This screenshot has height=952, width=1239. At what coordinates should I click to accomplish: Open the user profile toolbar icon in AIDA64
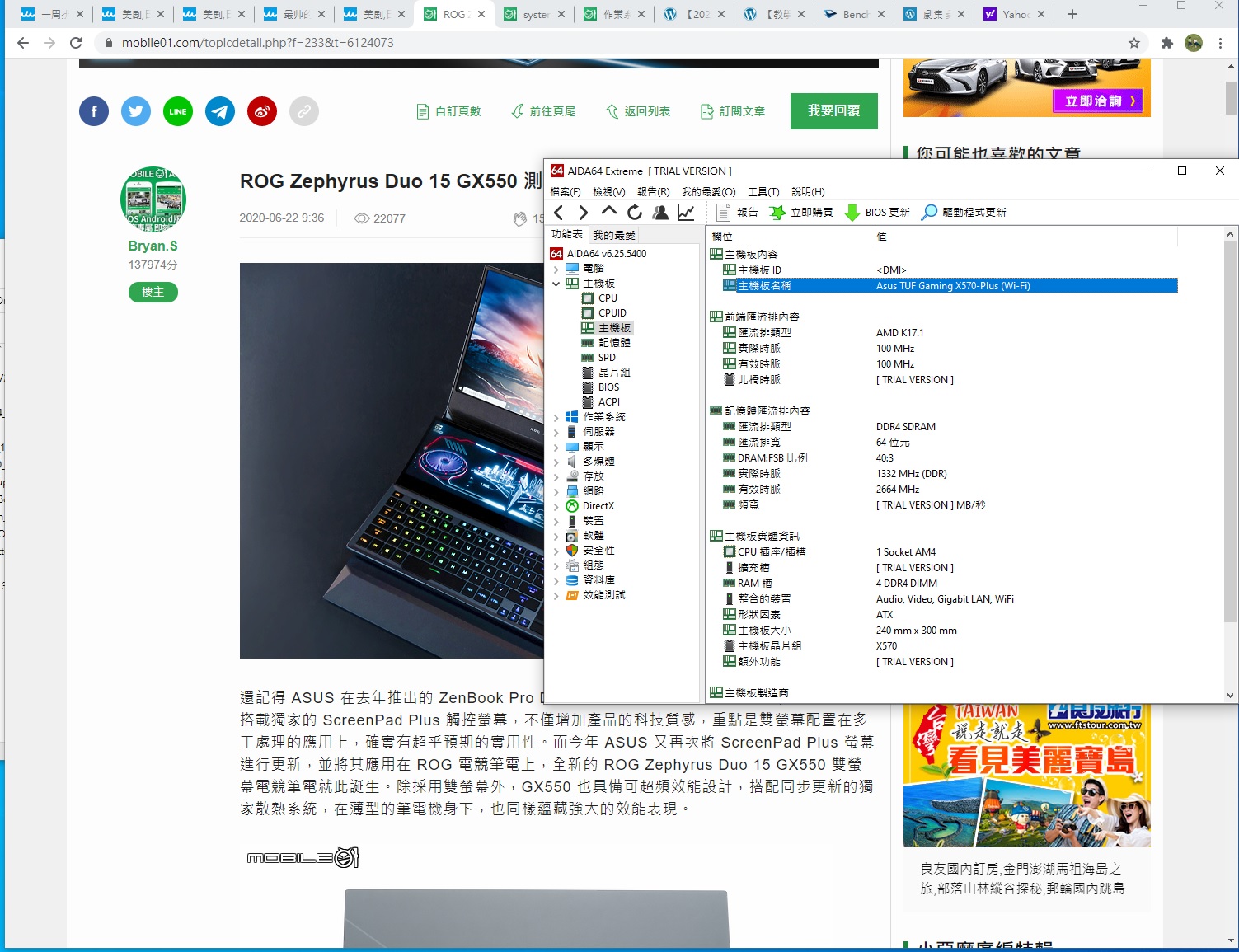(x=659, y=213)
